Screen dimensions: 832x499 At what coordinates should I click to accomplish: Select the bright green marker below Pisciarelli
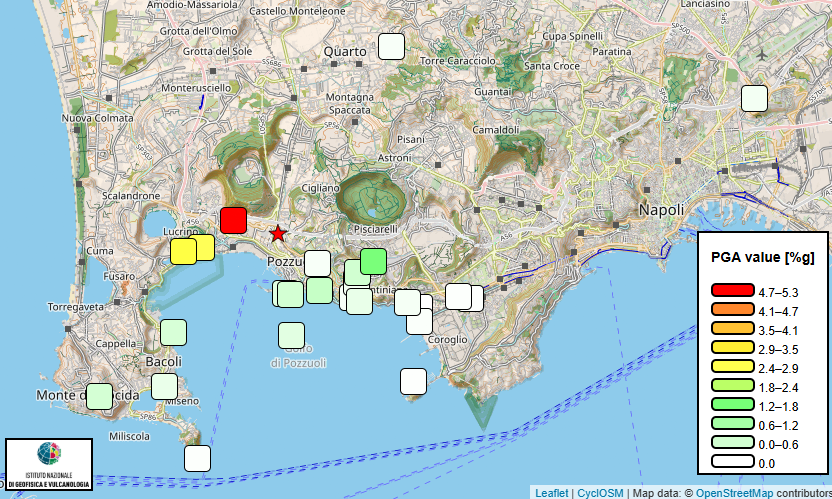[374, 261]
